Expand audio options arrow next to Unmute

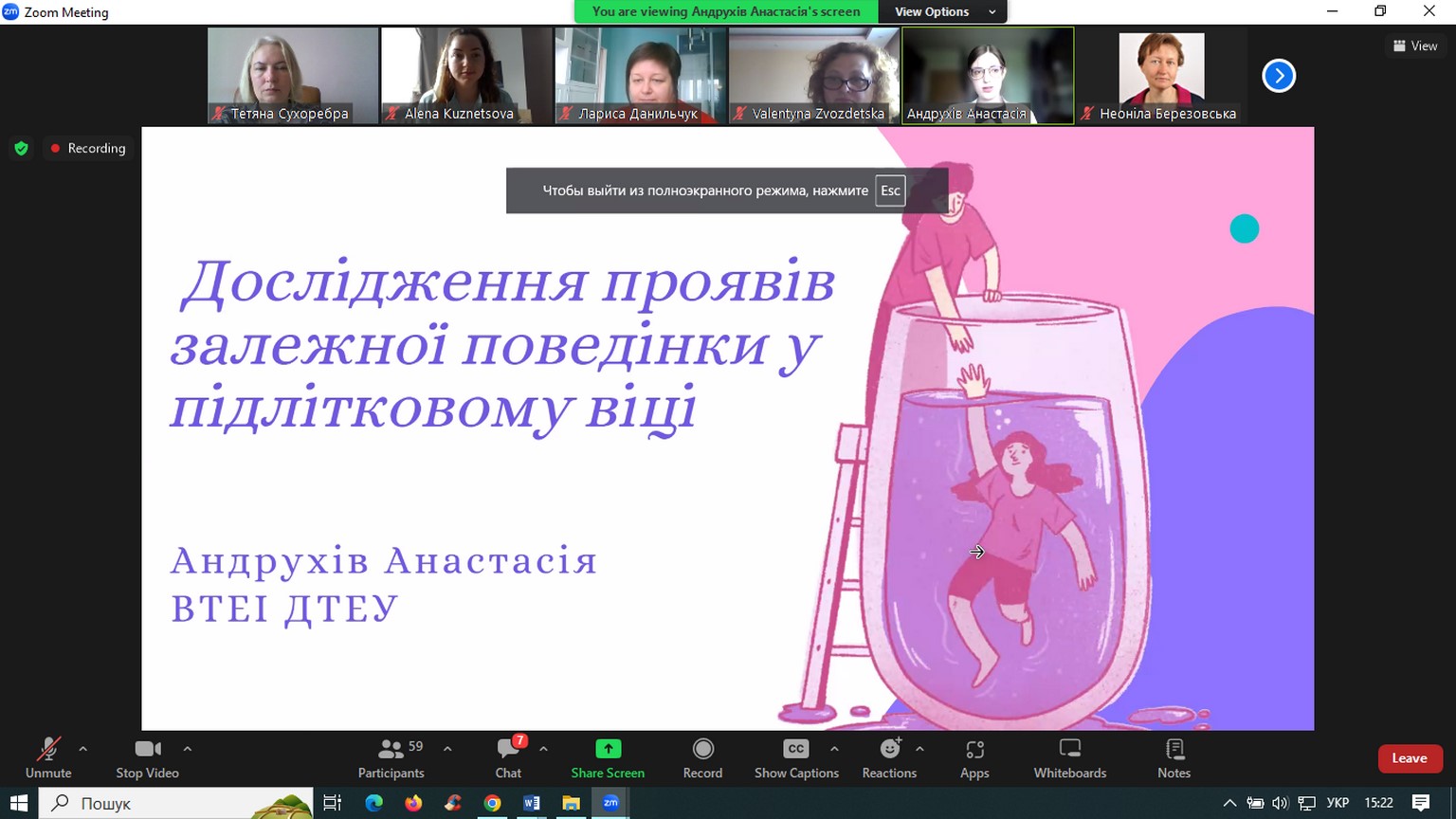[83, 749]
